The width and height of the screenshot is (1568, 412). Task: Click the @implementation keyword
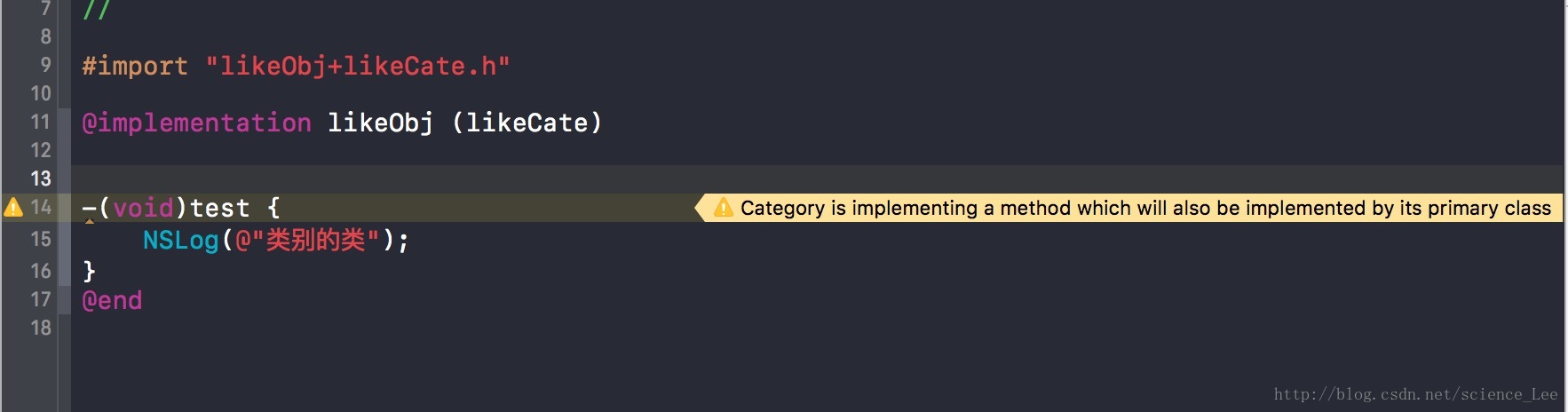[x=196, y=123]
